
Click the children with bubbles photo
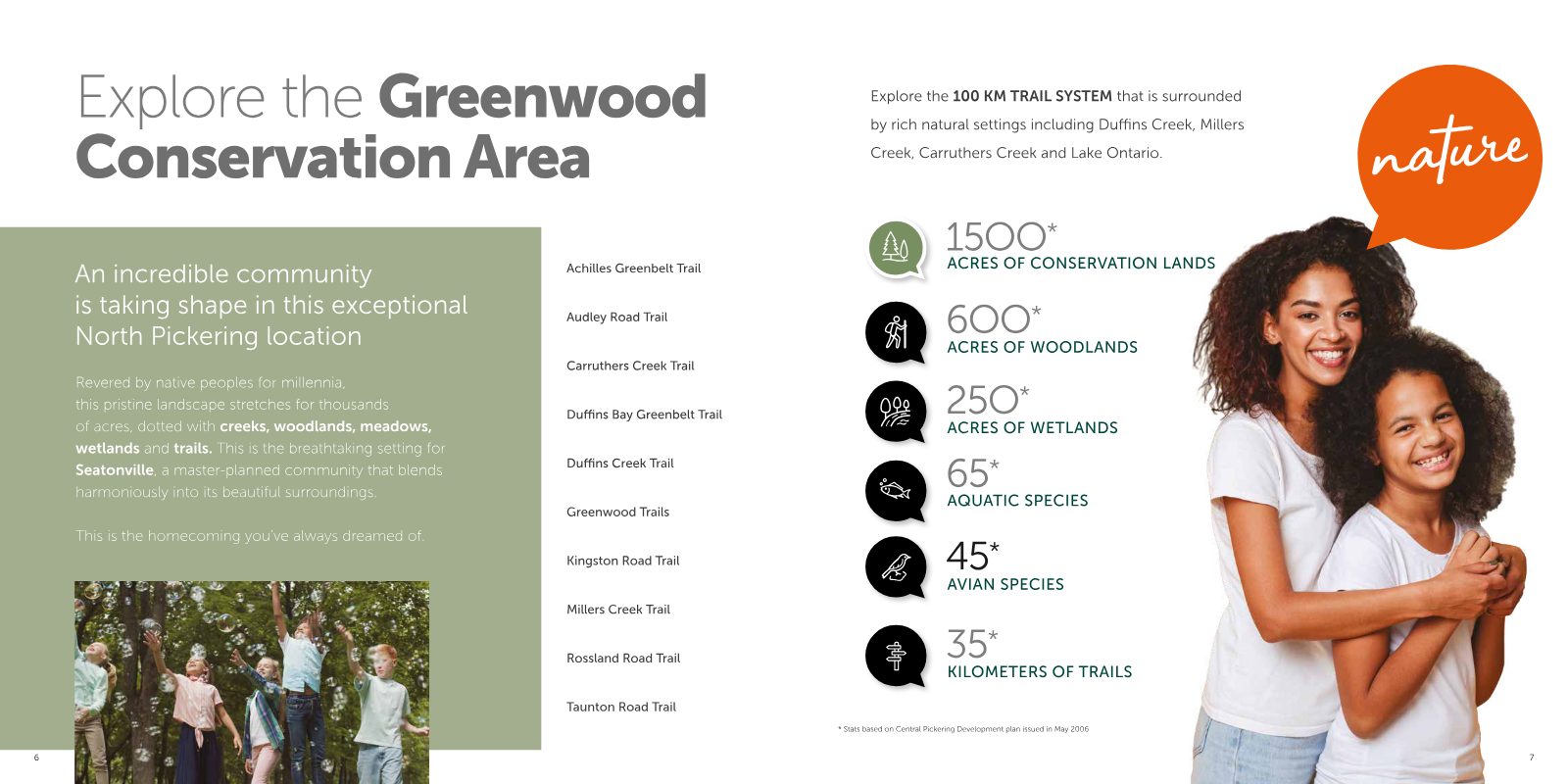pyautogui.click(x=252, y=682)
